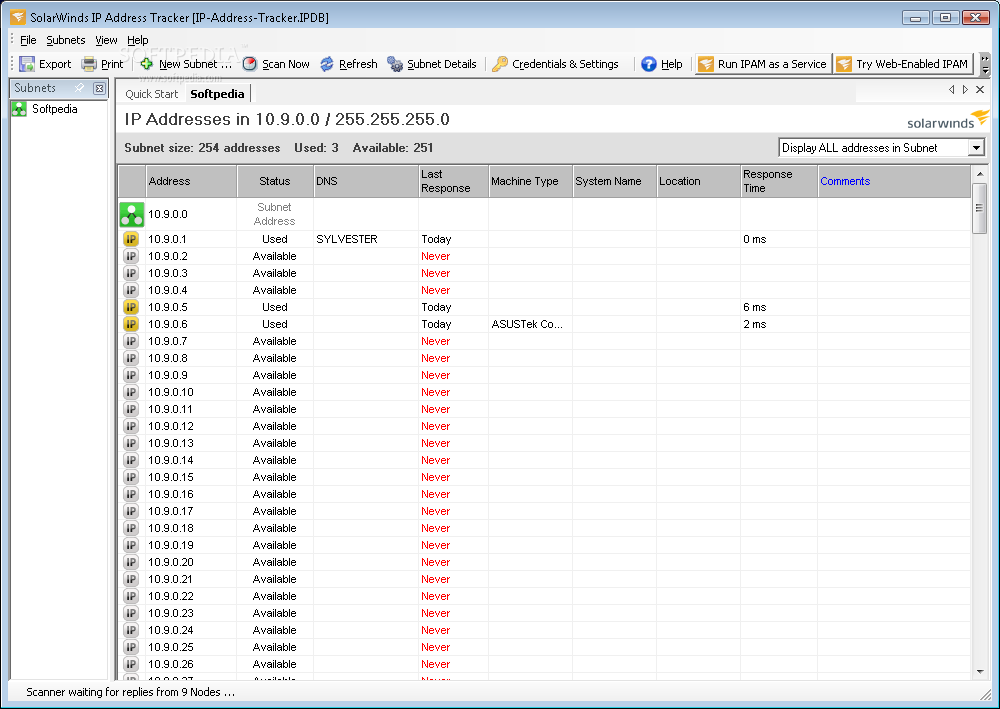Screen dimensions: 1000x709
Task: Select the Softpedia tab
Action: 217,94
